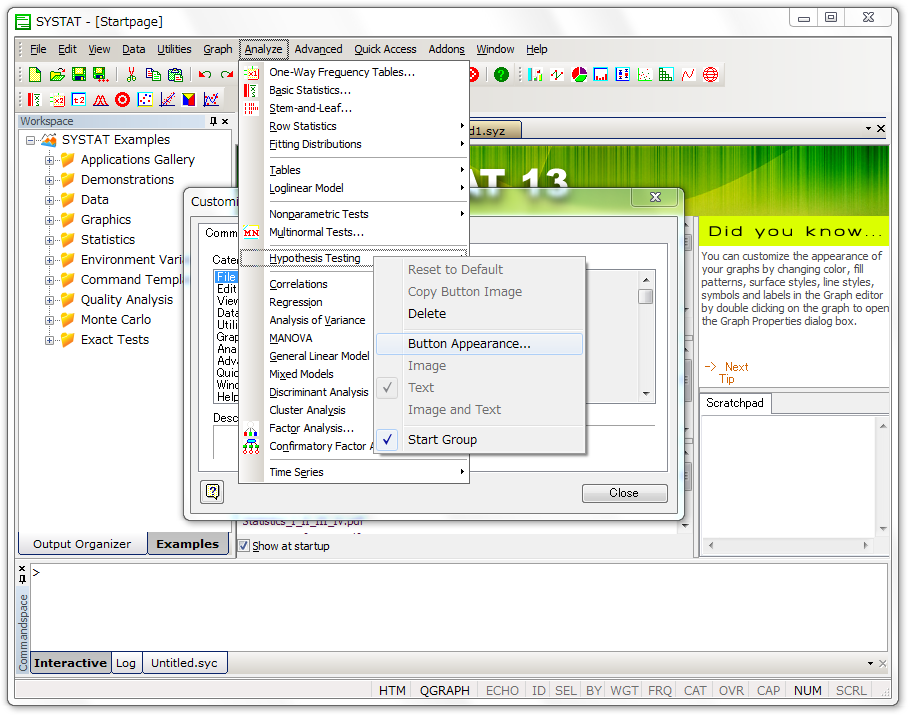This screenshot has width=909, height=715.
Task: Click the Cut scissors icon
Action: click(131, 74)
